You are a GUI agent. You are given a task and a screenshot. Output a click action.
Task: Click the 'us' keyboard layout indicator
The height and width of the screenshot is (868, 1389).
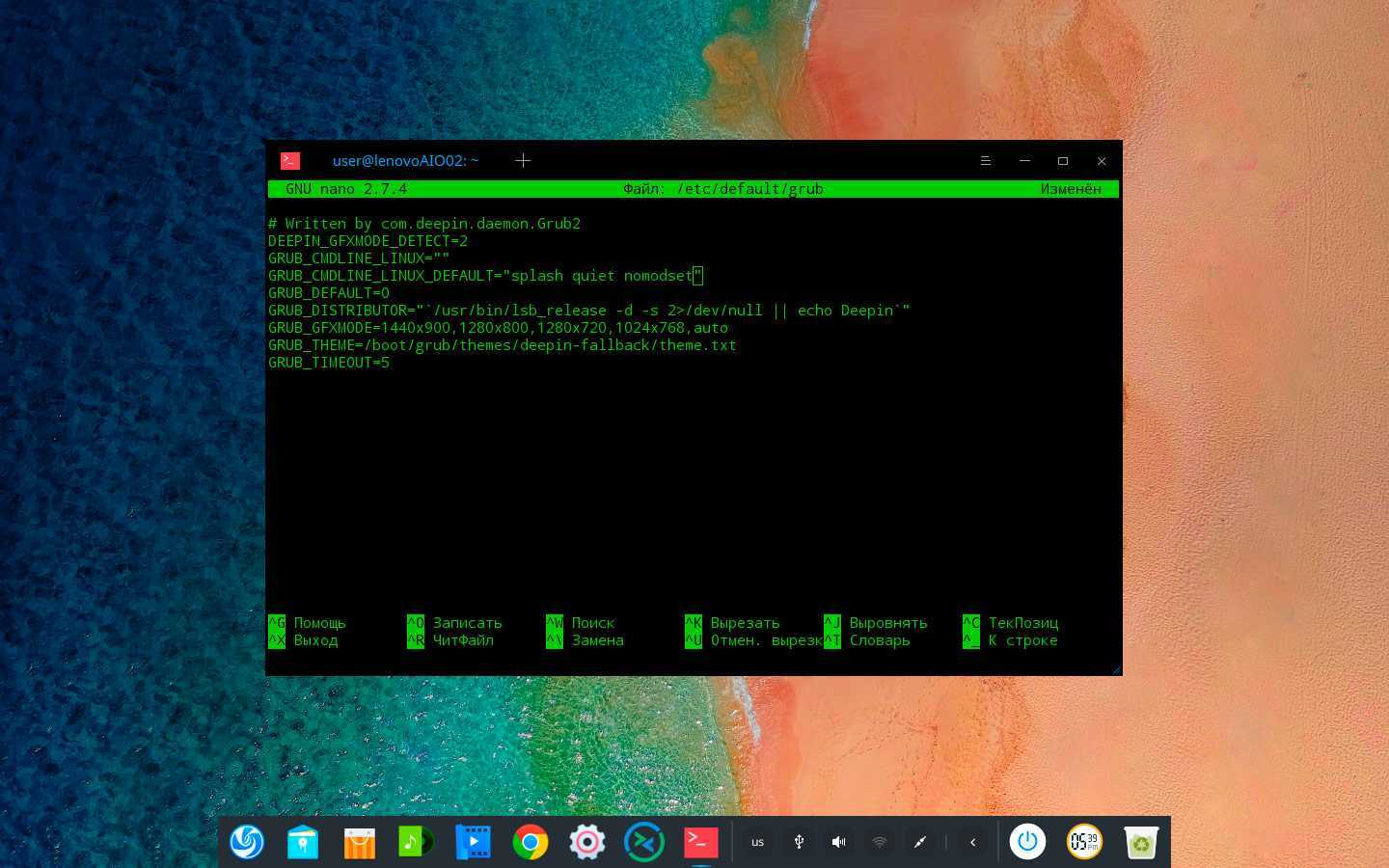click(757, 842)
